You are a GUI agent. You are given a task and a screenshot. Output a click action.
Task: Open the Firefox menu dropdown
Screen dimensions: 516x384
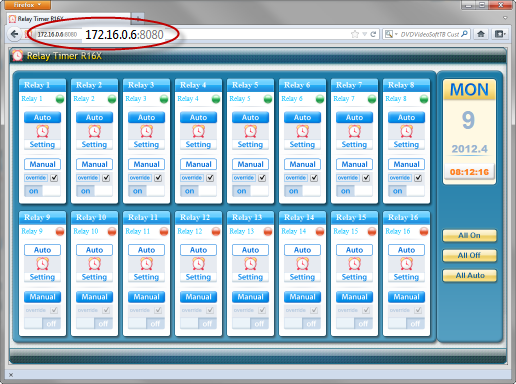27,5
